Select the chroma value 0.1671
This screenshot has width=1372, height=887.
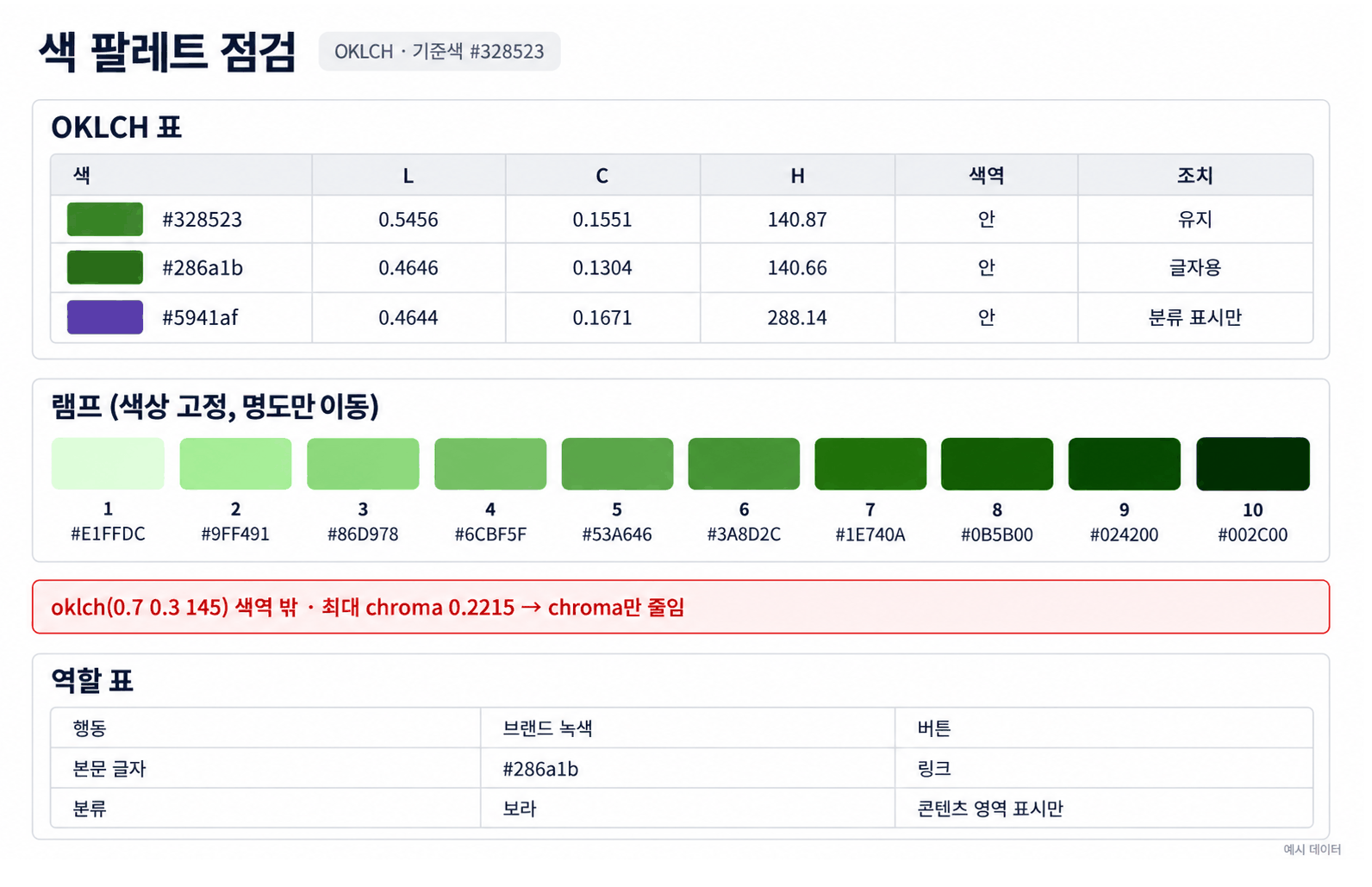(602, 318)
